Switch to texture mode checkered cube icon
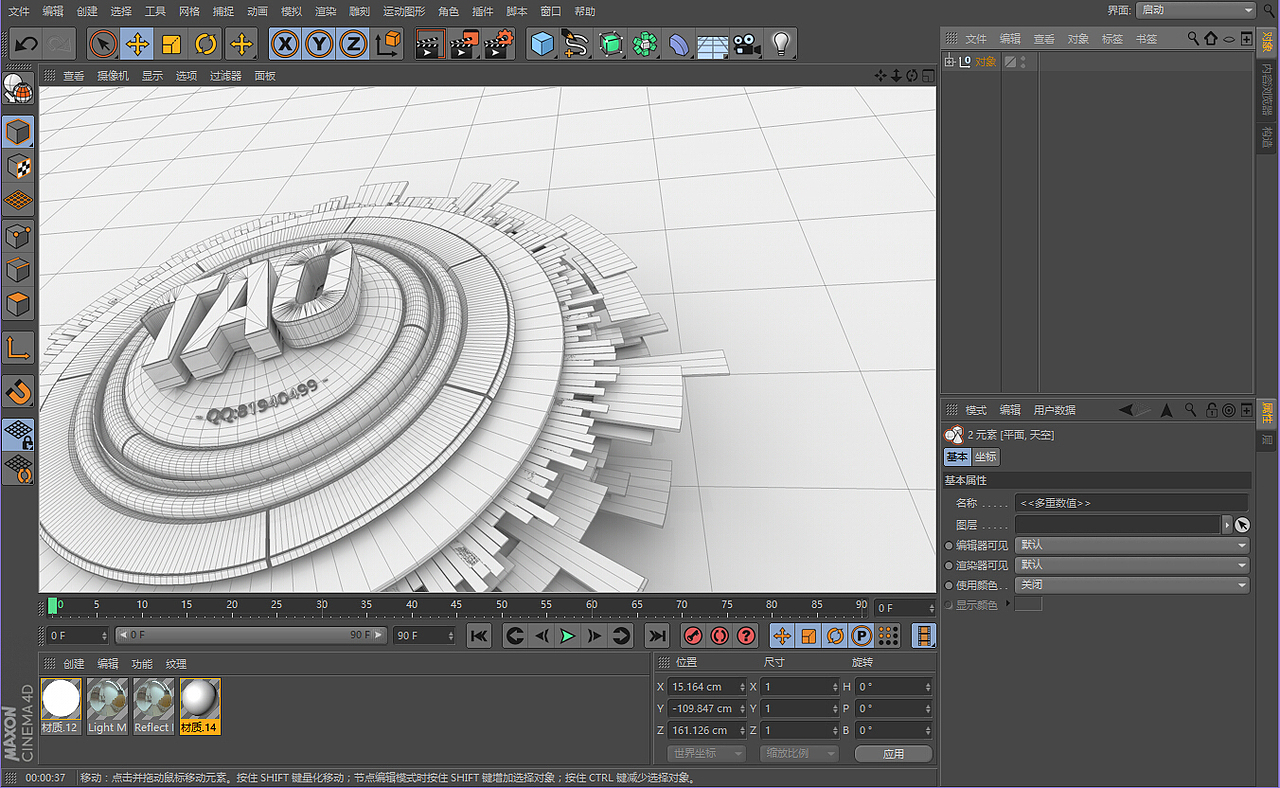The height and width of the screenshot is (788, 1280). (x=18, y=166)
